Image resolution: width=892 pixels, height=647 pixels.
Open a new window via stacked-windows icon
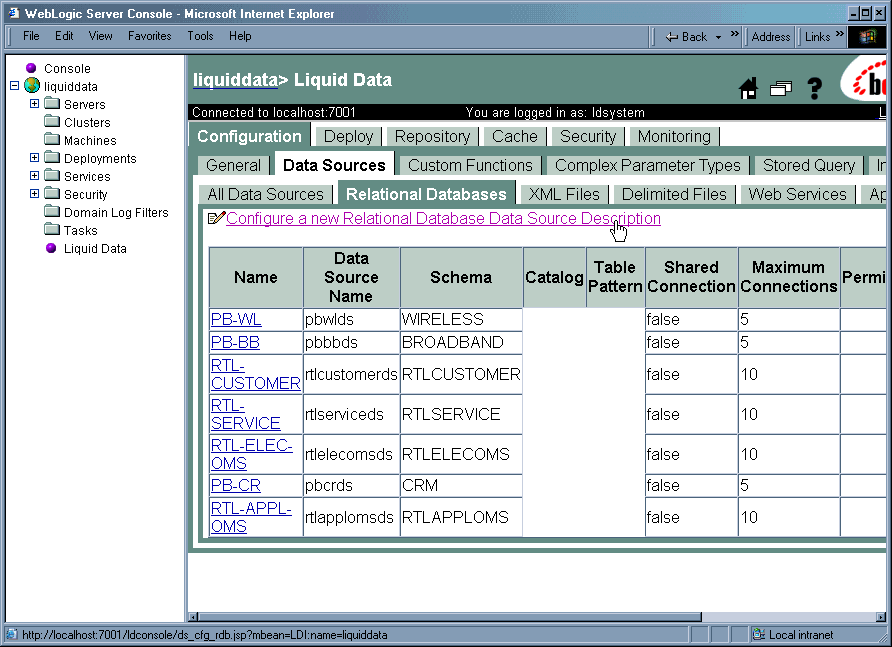point(781,89)
